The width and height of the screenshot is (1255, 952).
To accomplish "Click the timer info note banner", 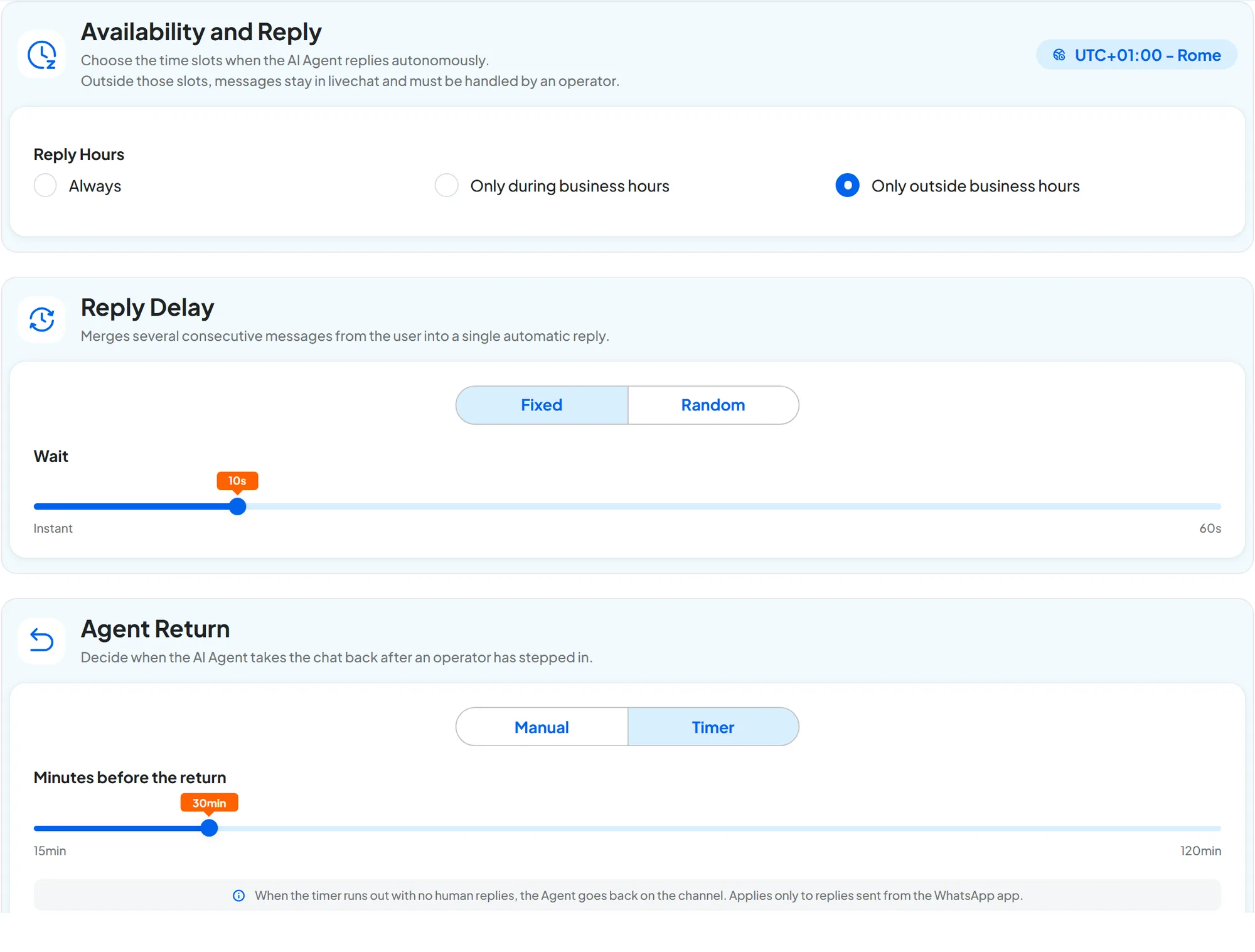I will click(627, 896).
